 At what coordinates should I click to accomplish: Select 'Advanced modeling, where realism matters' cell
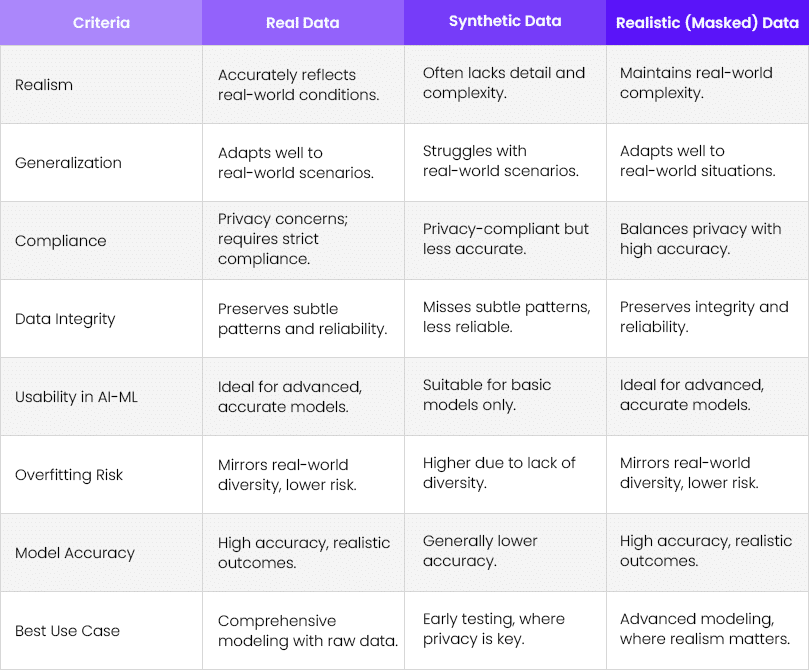pos(705,629)
